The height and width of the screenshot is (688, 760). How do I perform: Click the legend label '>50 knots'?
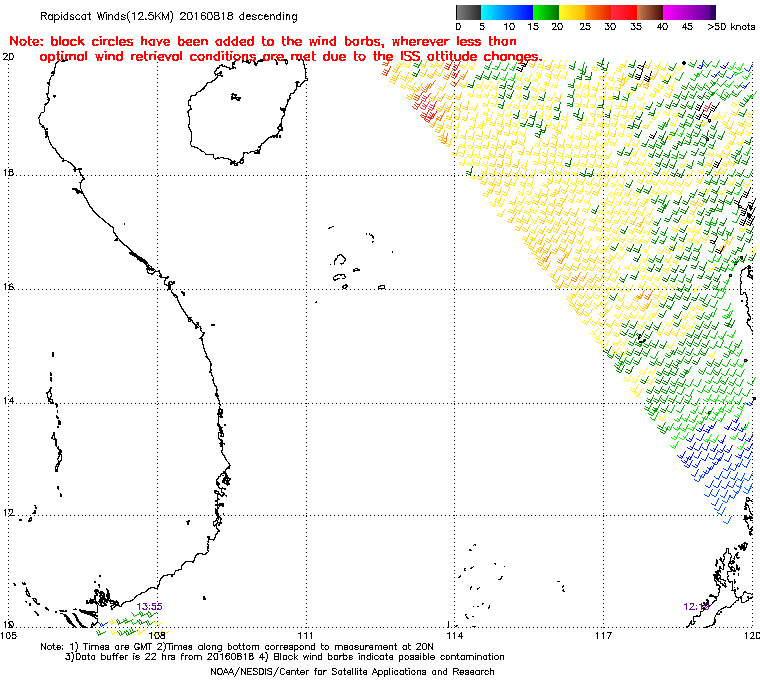click(x=731, y=27)
